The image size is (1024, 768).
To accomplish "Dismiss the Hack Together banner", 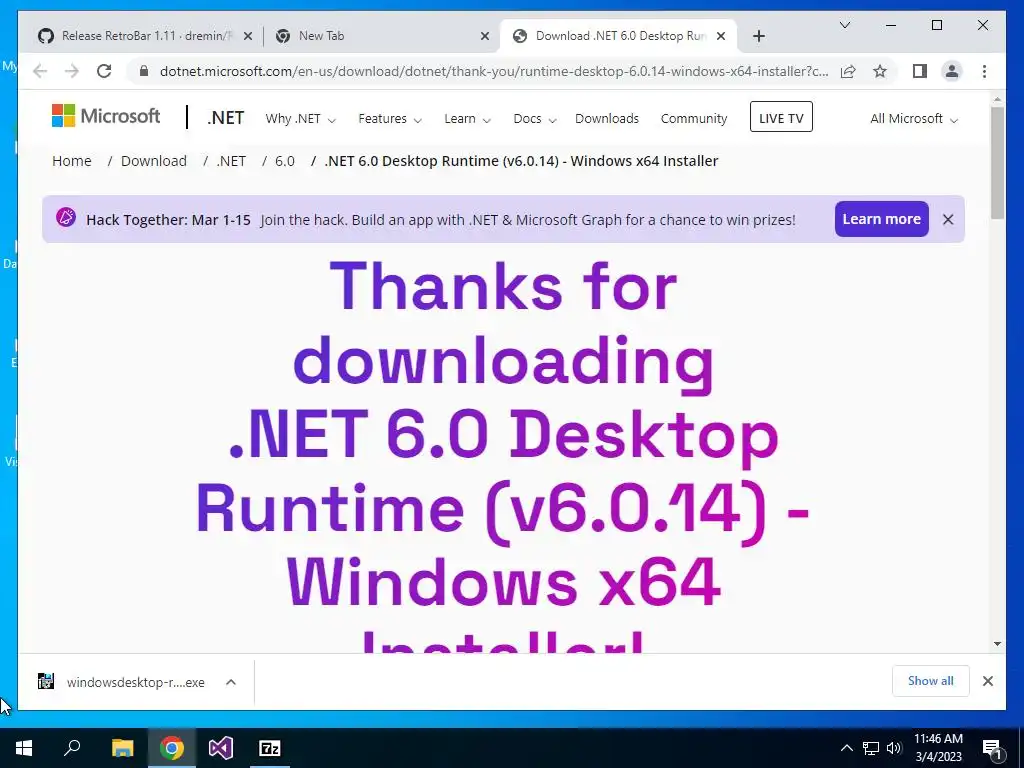I will (948, 219).
